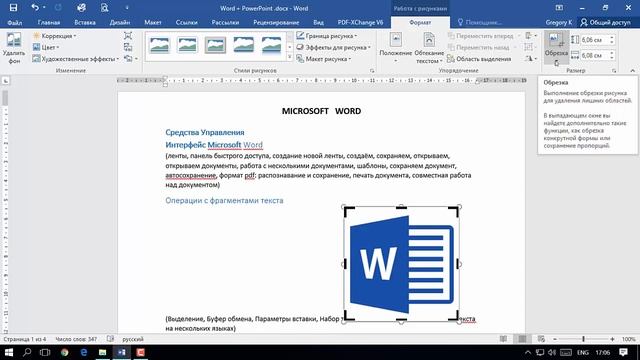Viewport: 640px width, 360px height.
Task: Open the Файл menu
Action: (x=14, y=22)
